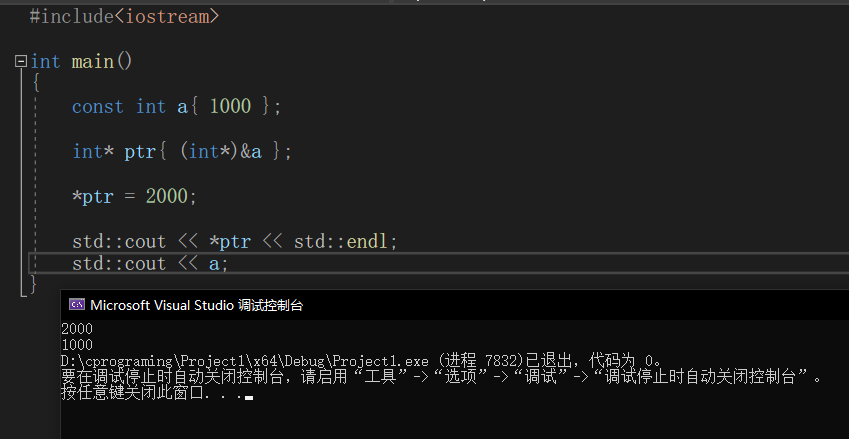
Task: Click the 'int' keyword before main
Action: click(x=45, y=61)
